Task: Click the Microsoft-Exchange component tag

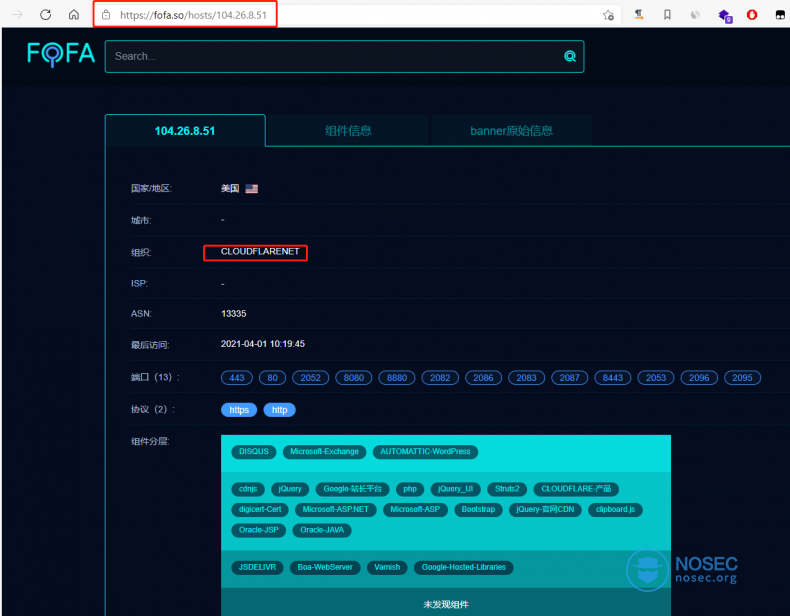Action: [324, 452]
